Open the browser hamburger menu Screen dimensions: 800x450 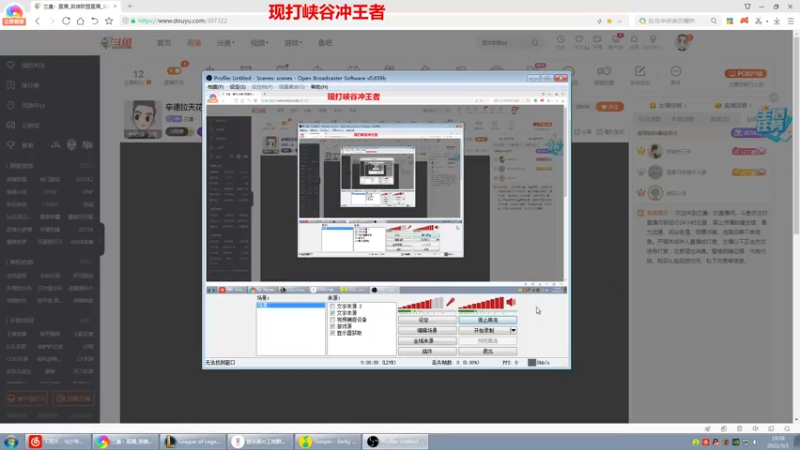[790, 21]
